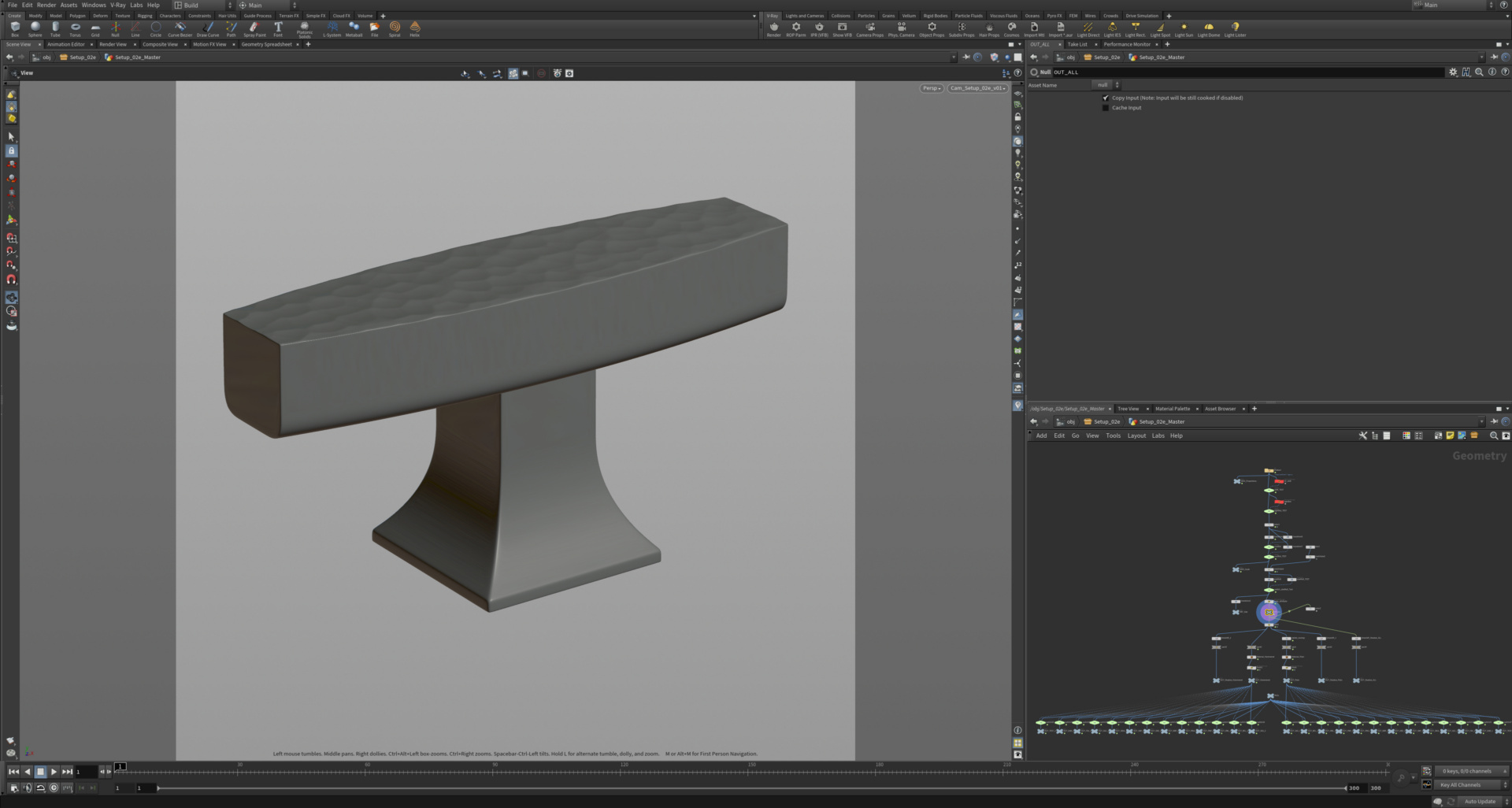Add a Phys. Camera from the V-Ray shelf
Viewport: 1512px width, 808px height.
pos(902,29)
